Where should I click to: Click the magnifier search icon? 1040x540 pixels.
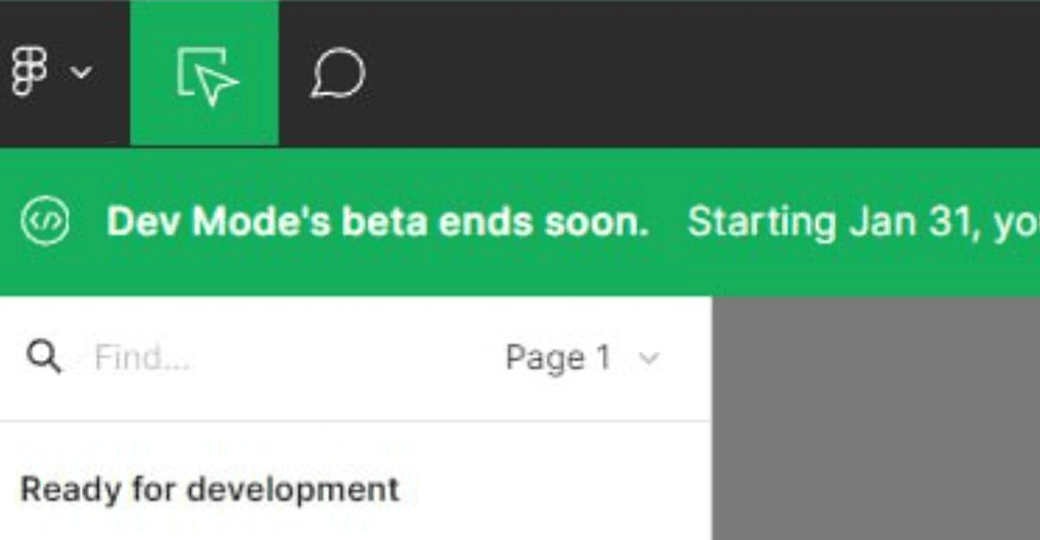click(x=44, y=358)
